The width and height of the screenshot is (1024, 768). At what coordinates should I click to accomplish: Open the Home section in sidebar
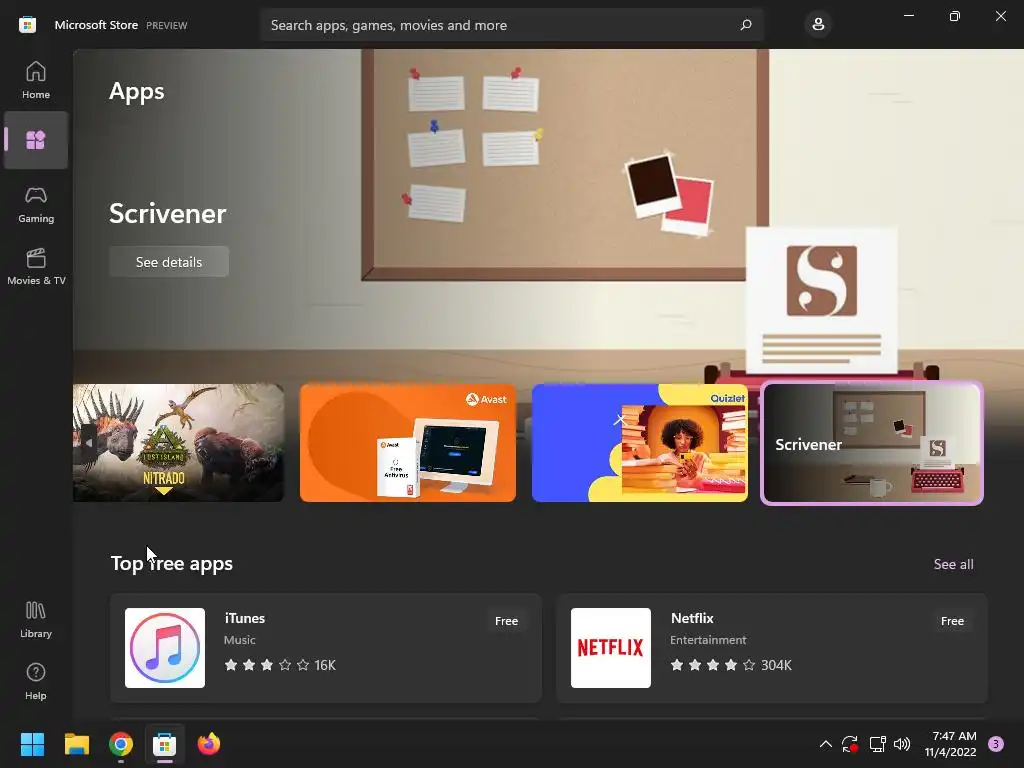point(36,80)
